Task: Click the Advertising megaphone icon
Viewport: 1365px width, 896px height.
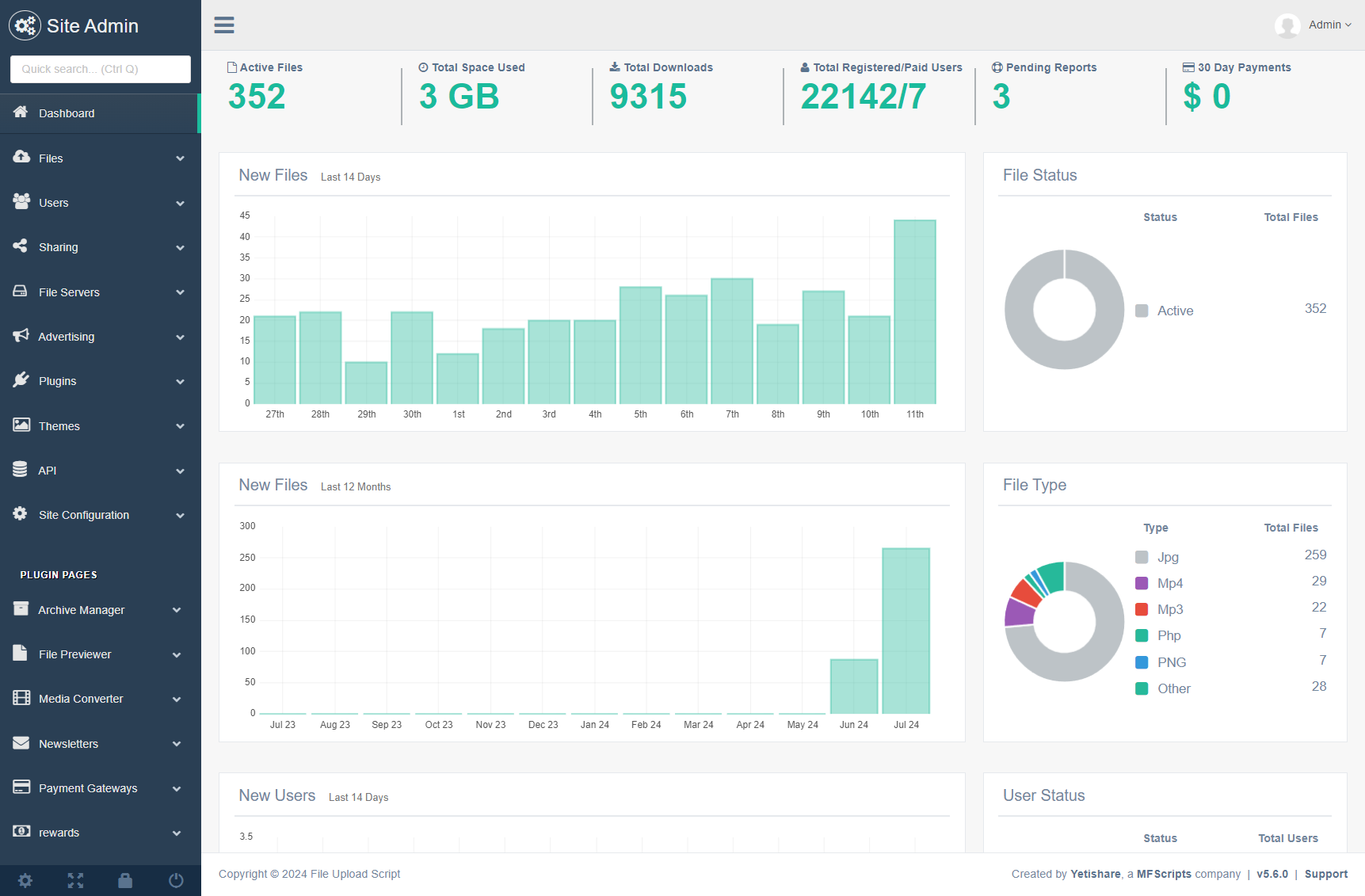Action: tap(21, 336)
